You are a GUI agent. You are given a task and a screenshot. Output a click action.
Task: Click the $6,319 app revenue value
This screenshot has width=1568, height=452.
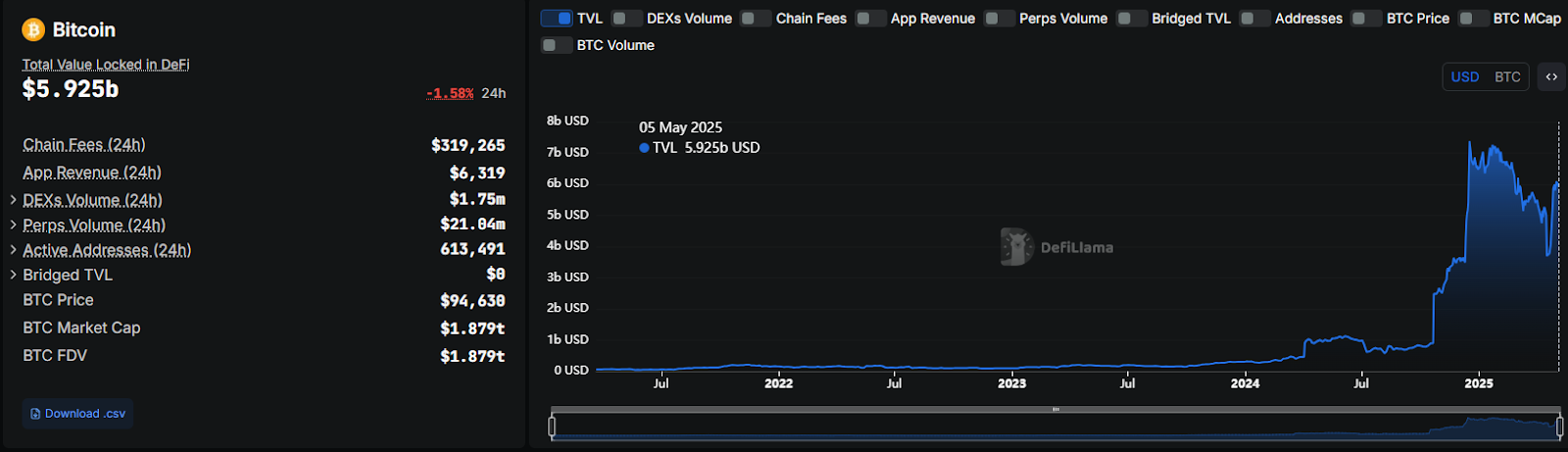click(477, 173)
